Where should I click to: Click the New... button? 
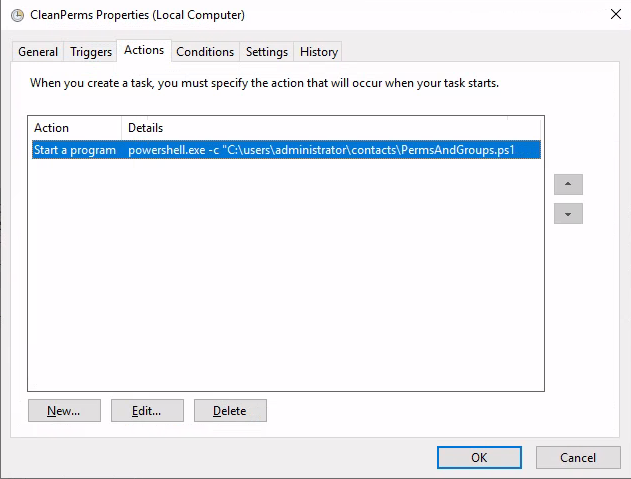click(64, 411)
